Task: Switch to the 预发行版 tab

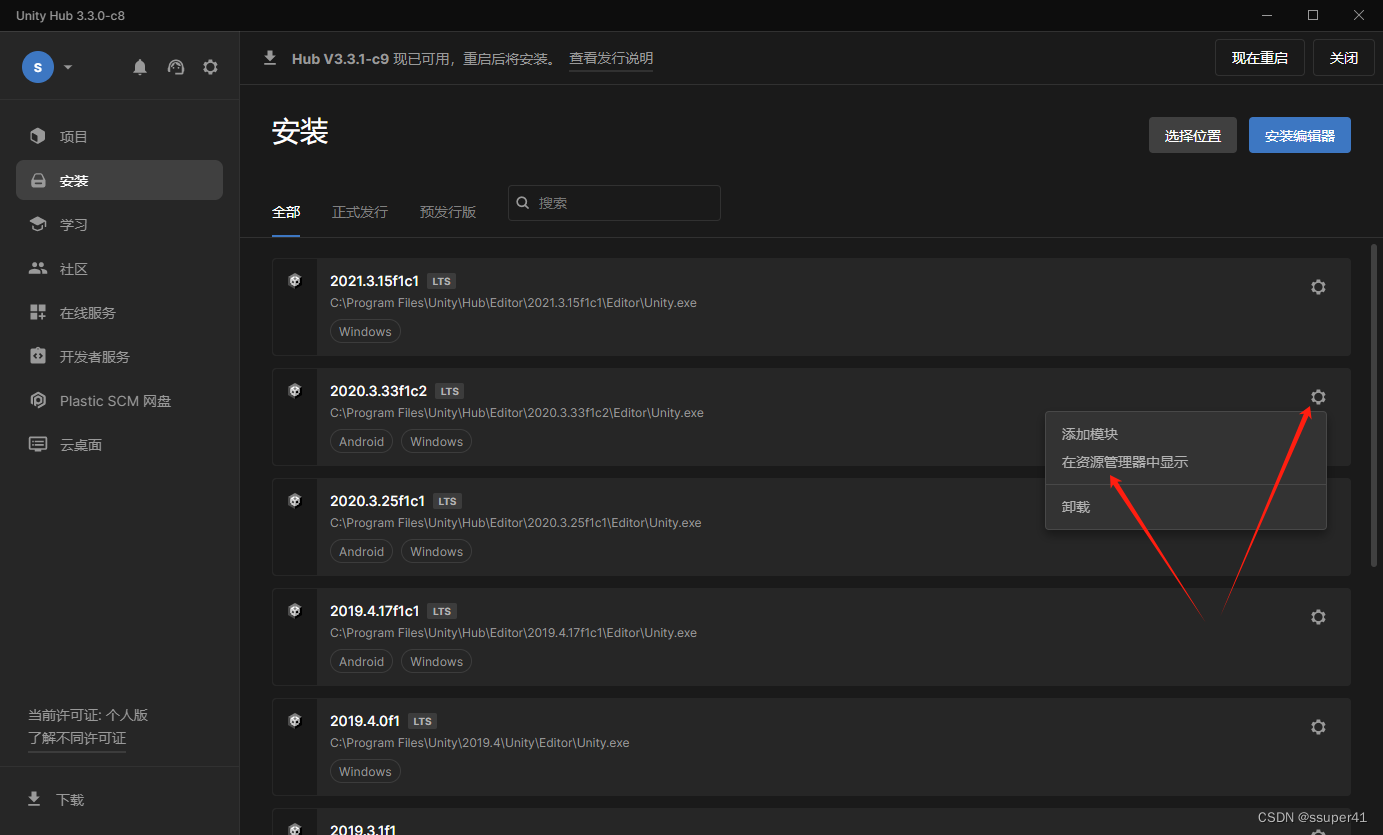Action: click(x=448, y=212)
